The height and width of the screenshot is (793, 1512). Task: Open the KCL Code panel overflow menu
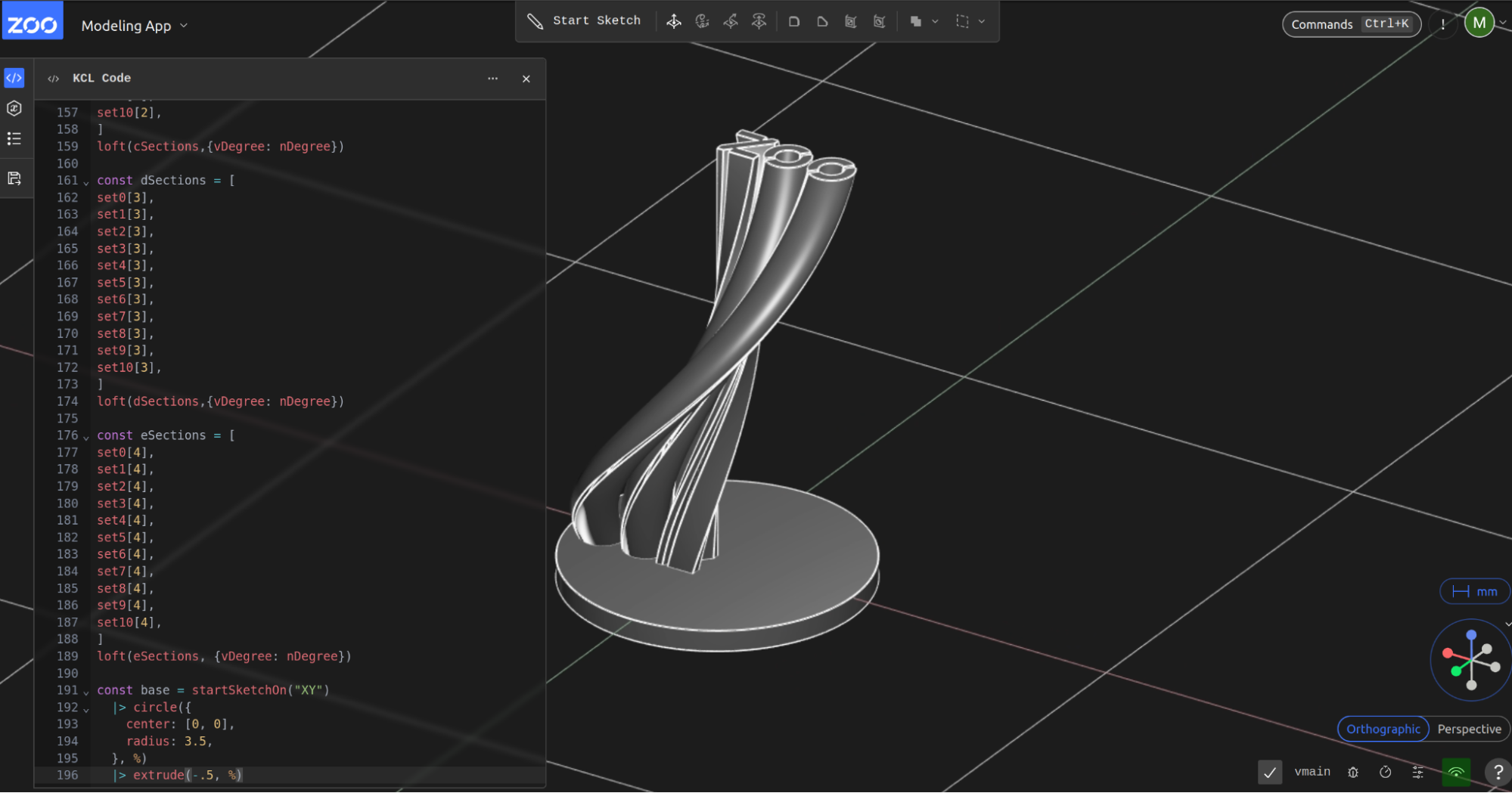pos(493,78)
